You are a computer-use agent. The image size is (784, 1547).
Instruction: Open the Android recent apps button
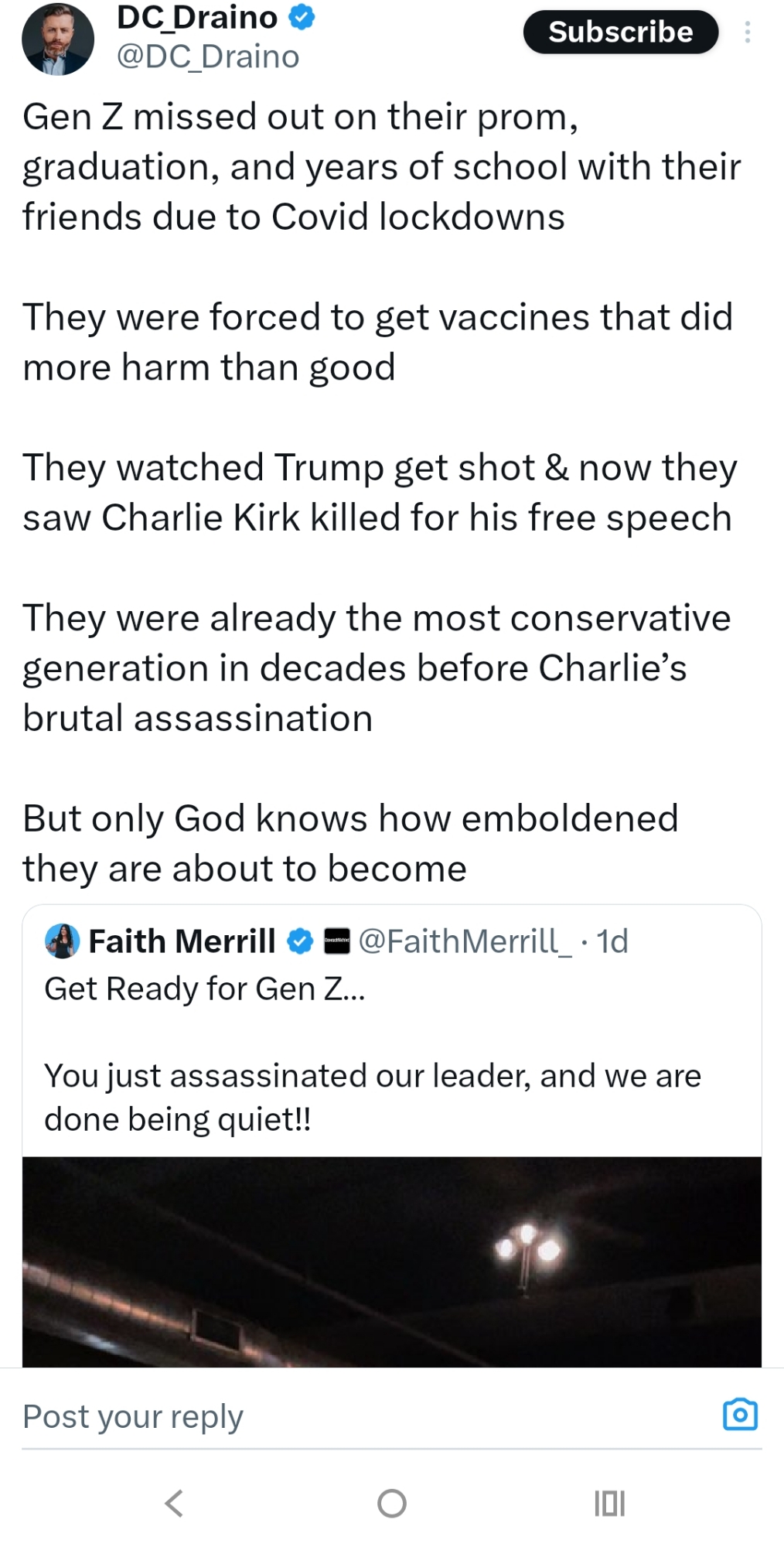tap(609, 1503)
